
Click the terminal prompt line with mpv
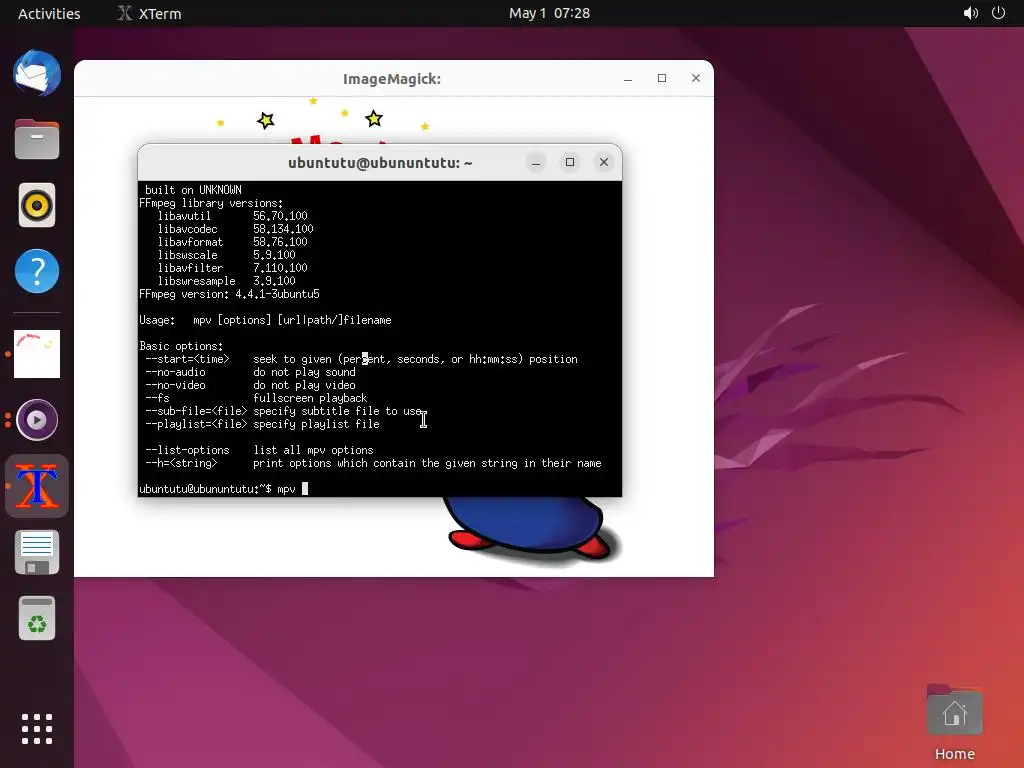click(223, 489)
